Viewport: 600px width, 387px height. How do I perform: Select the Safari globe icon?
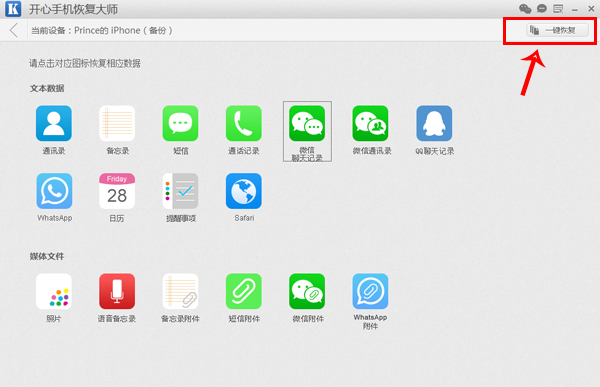point(244,191)
